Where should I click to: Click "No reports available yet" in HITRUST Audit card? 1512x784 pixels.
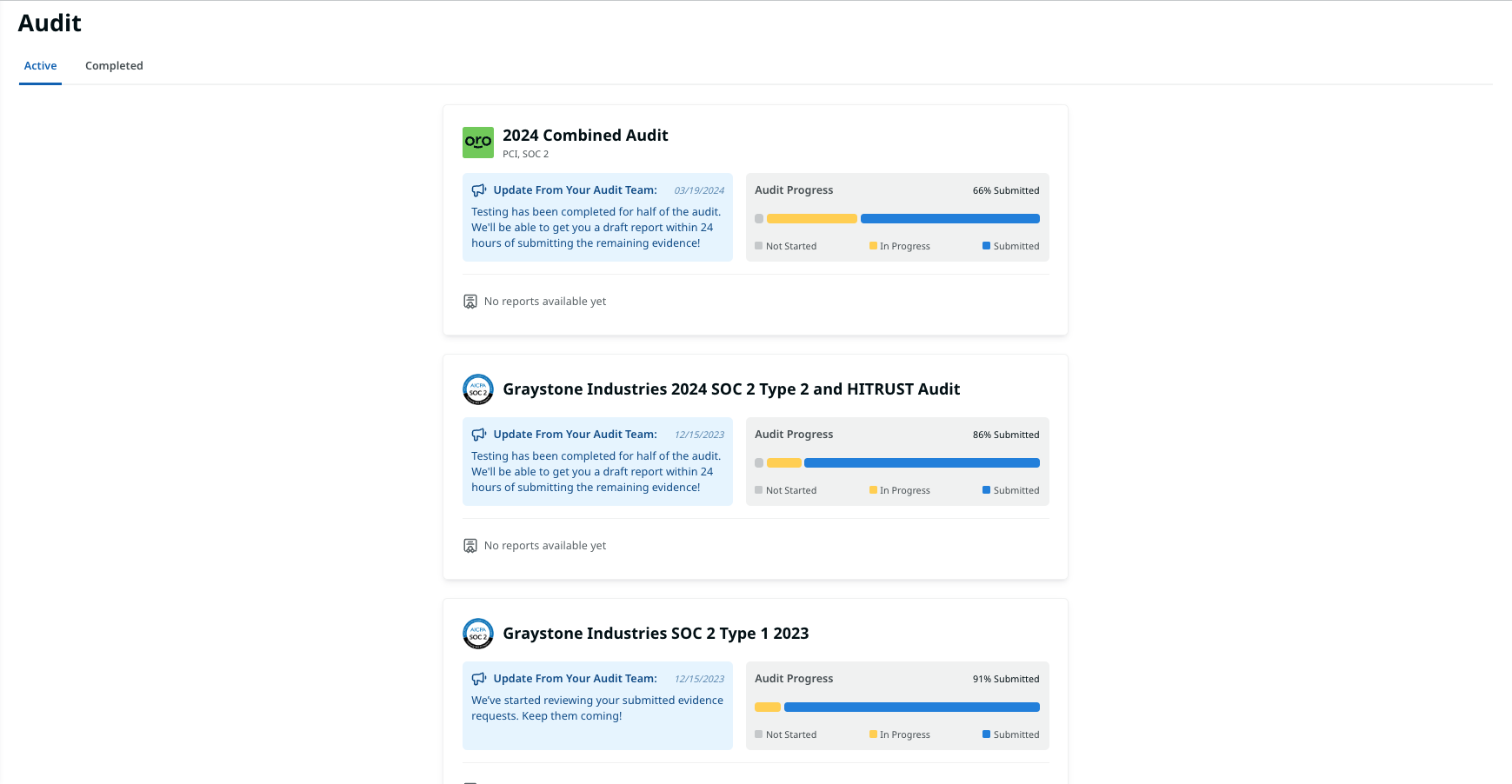point(545,546)
